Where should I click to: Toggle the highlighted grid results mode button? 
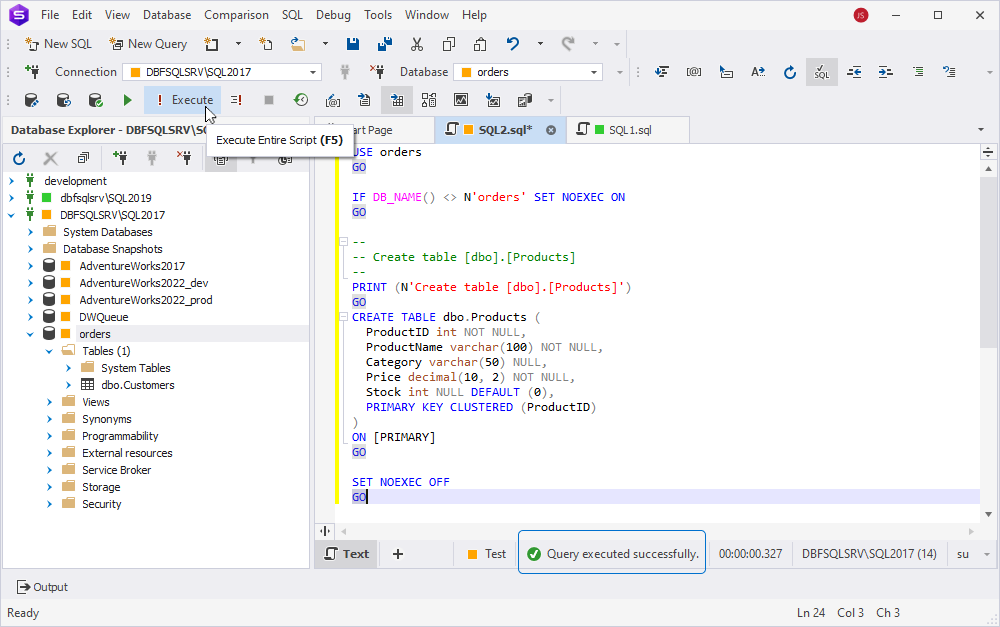tap(397, 100)
